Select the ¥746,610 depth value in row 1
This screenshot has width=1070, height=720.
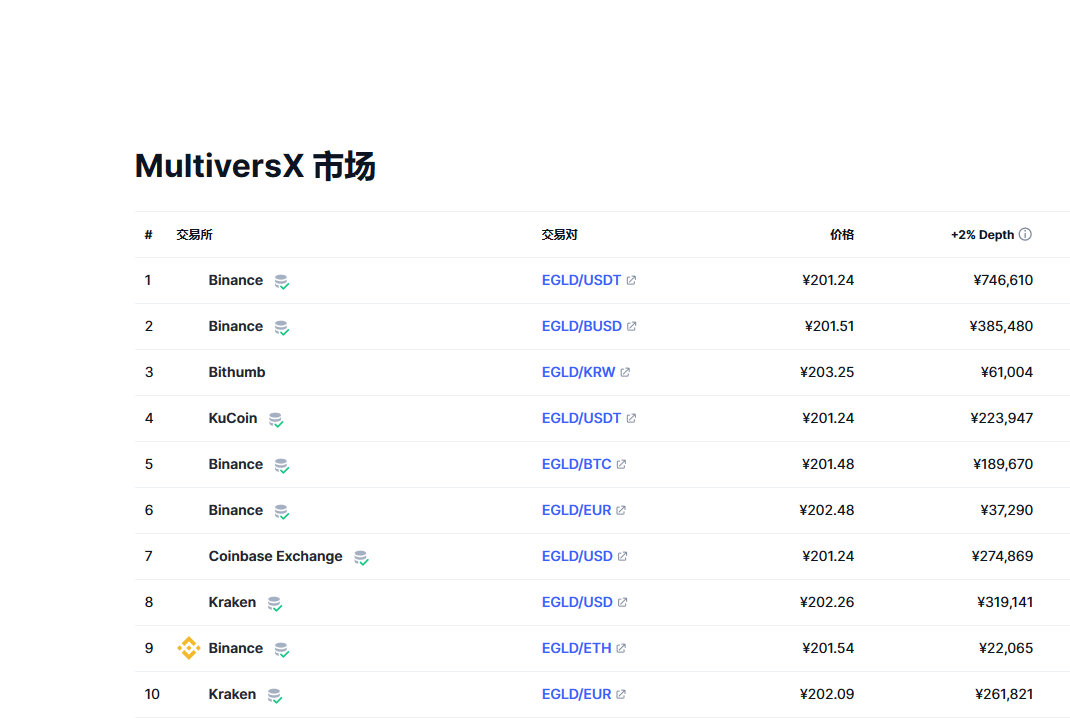1002,280
